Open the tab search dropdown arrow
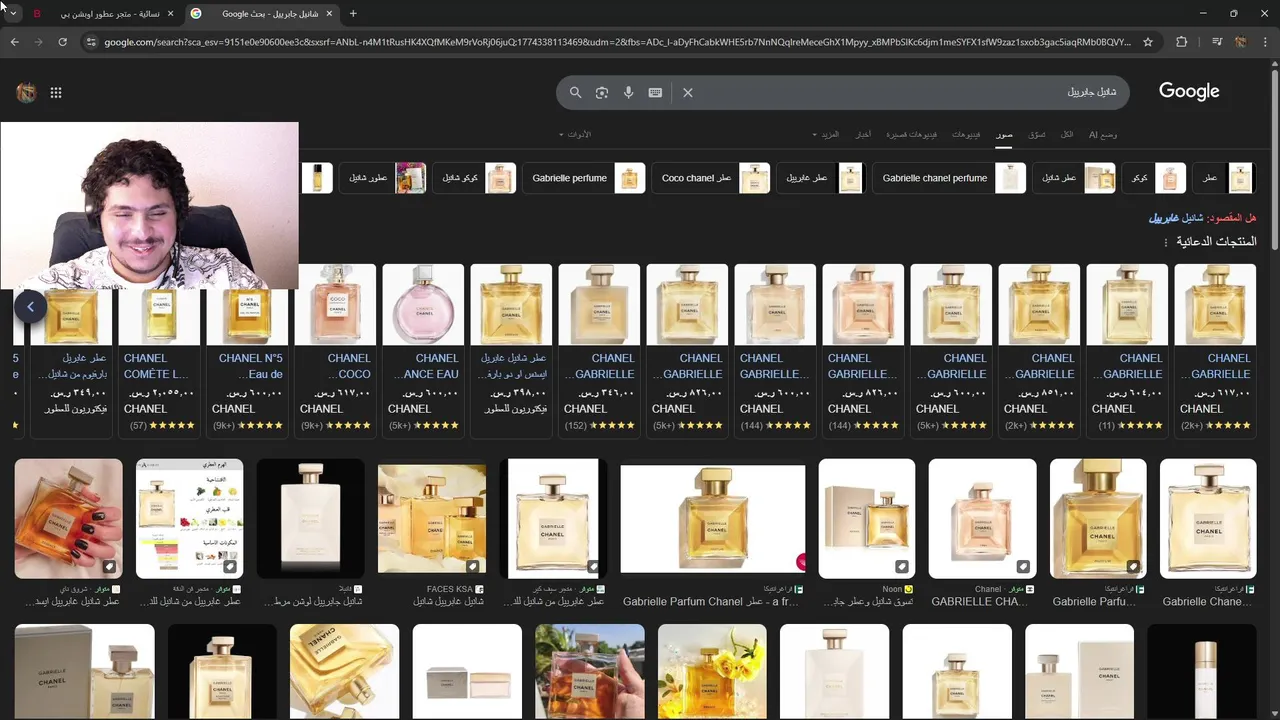 click(13, 14)
